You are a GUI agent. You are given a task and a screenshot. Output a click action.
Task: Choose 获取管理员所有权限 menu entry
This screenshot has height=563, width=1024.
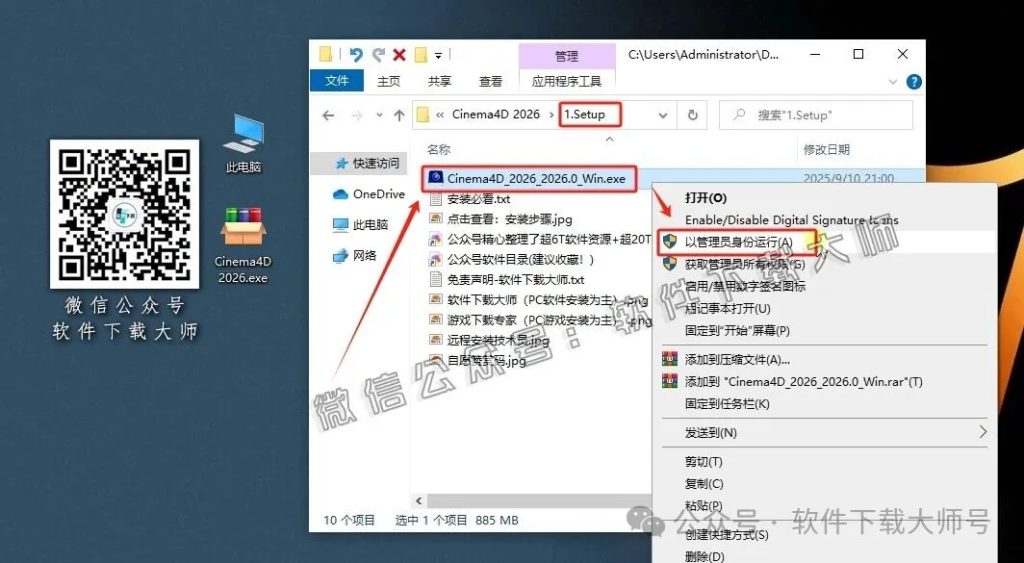point(744,264)
